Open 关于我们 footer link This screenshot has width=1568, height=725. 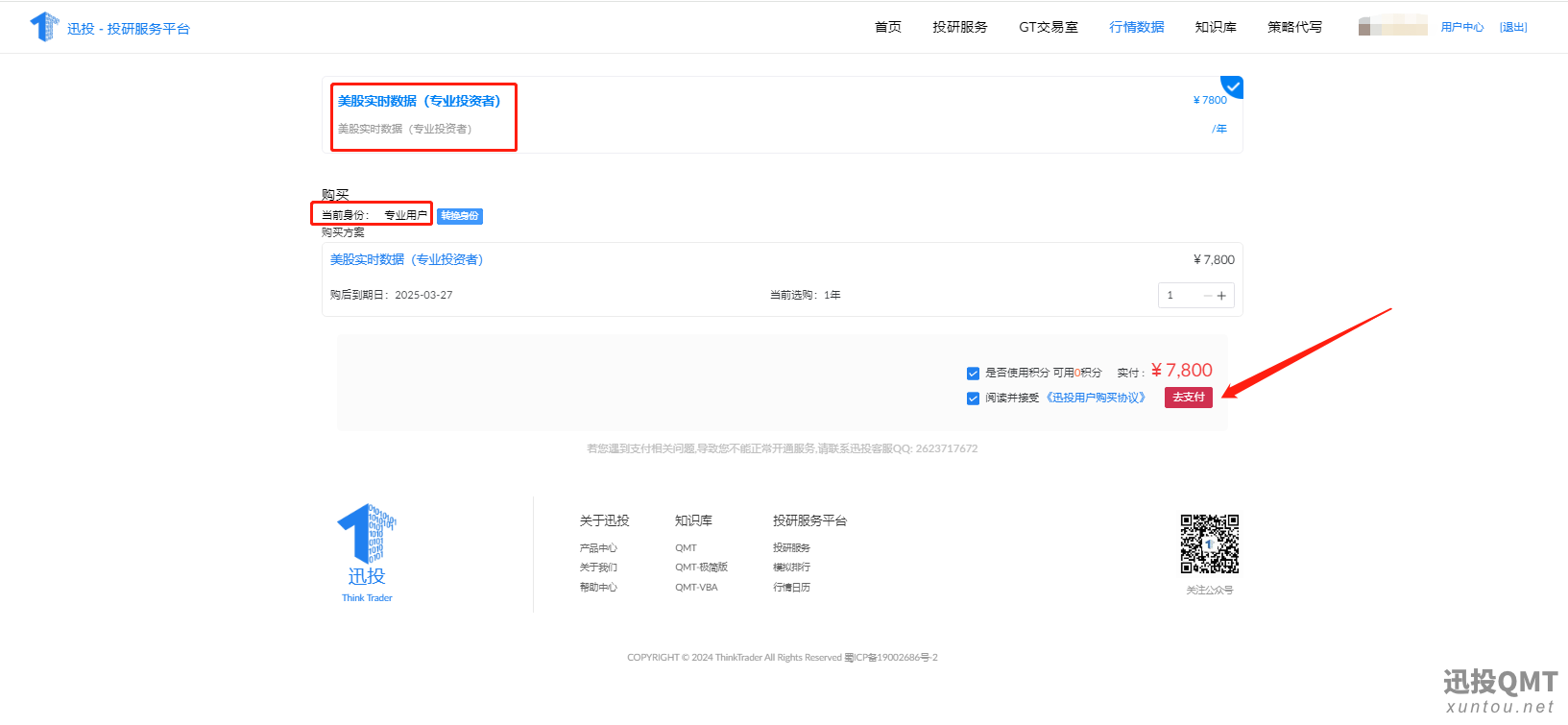[x=598, y=568]
